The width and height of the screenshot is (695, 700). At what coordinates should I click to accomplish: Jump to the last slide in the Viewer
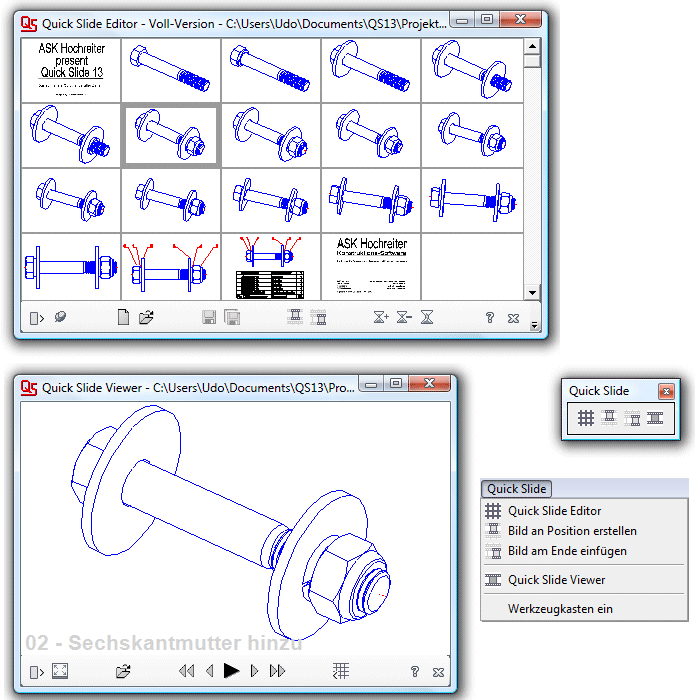[277, 671]
